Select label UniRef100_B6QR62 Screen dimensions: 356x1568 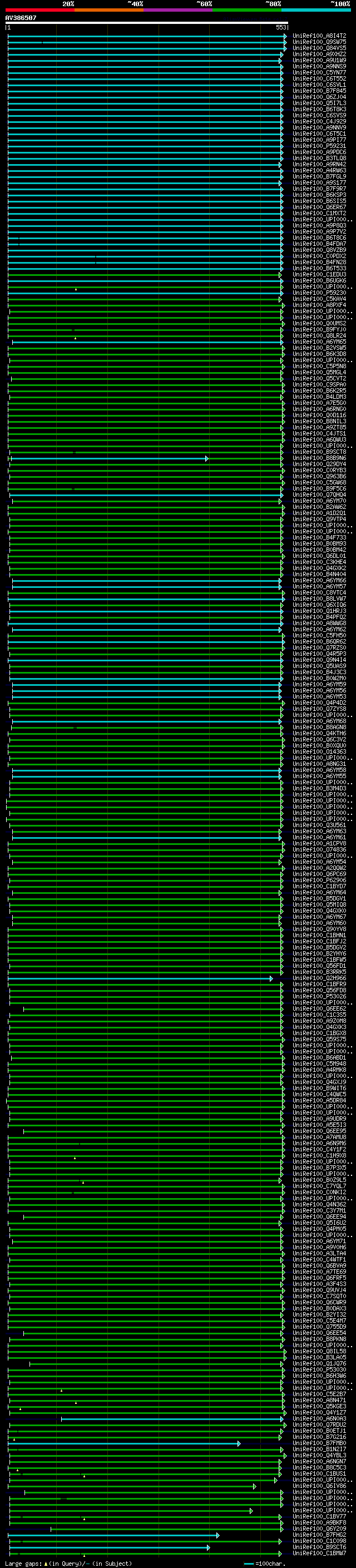click(319, 641)
